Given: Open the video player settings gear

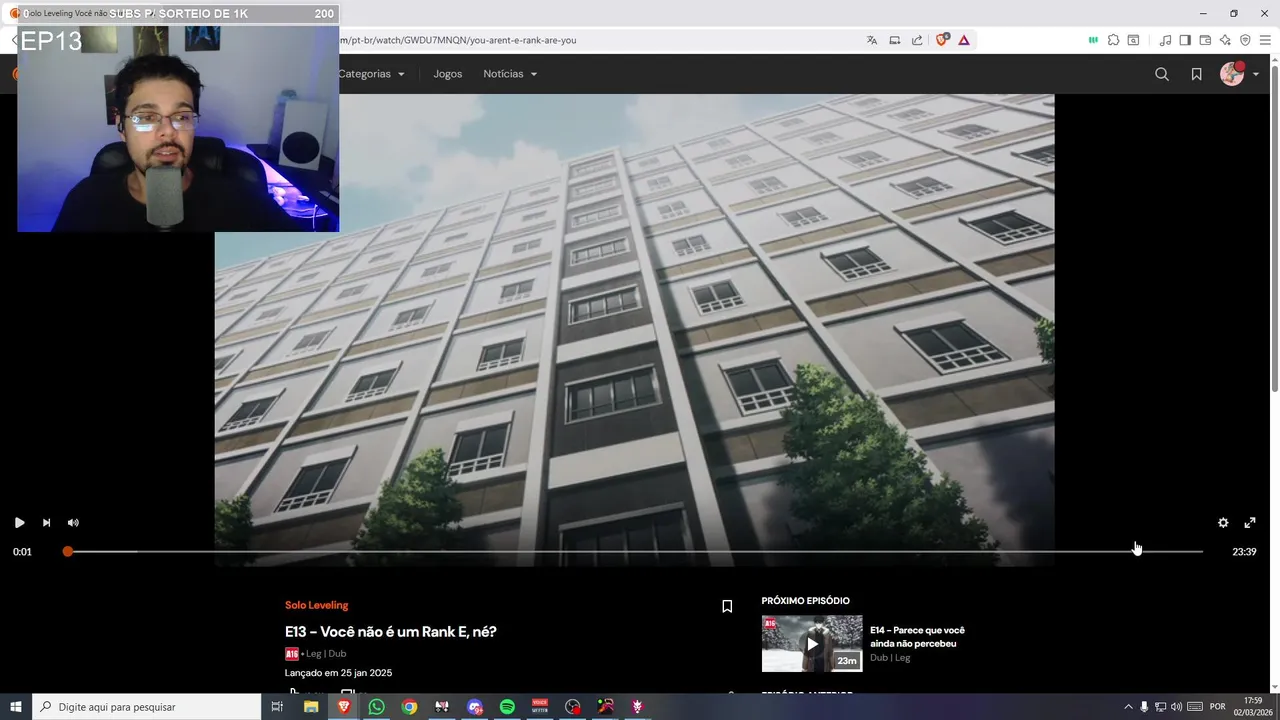Looking at the screenshot, I should pos(1223,522).
